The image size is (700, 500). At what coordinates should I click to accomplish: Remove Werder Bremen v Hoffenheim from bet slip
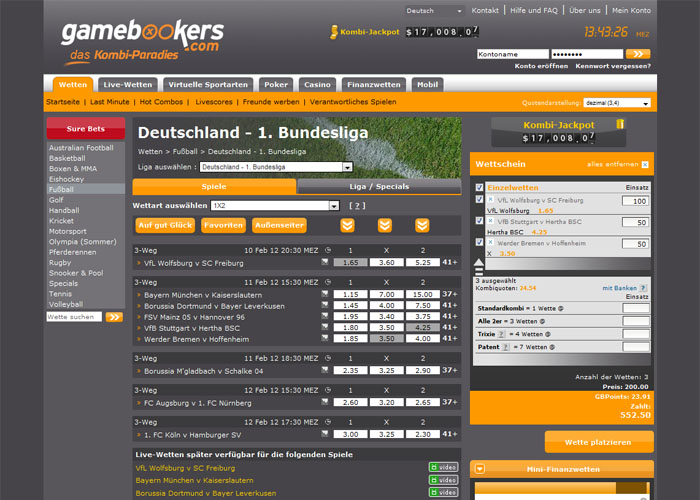pyautogui.click(x=490, y=242)
